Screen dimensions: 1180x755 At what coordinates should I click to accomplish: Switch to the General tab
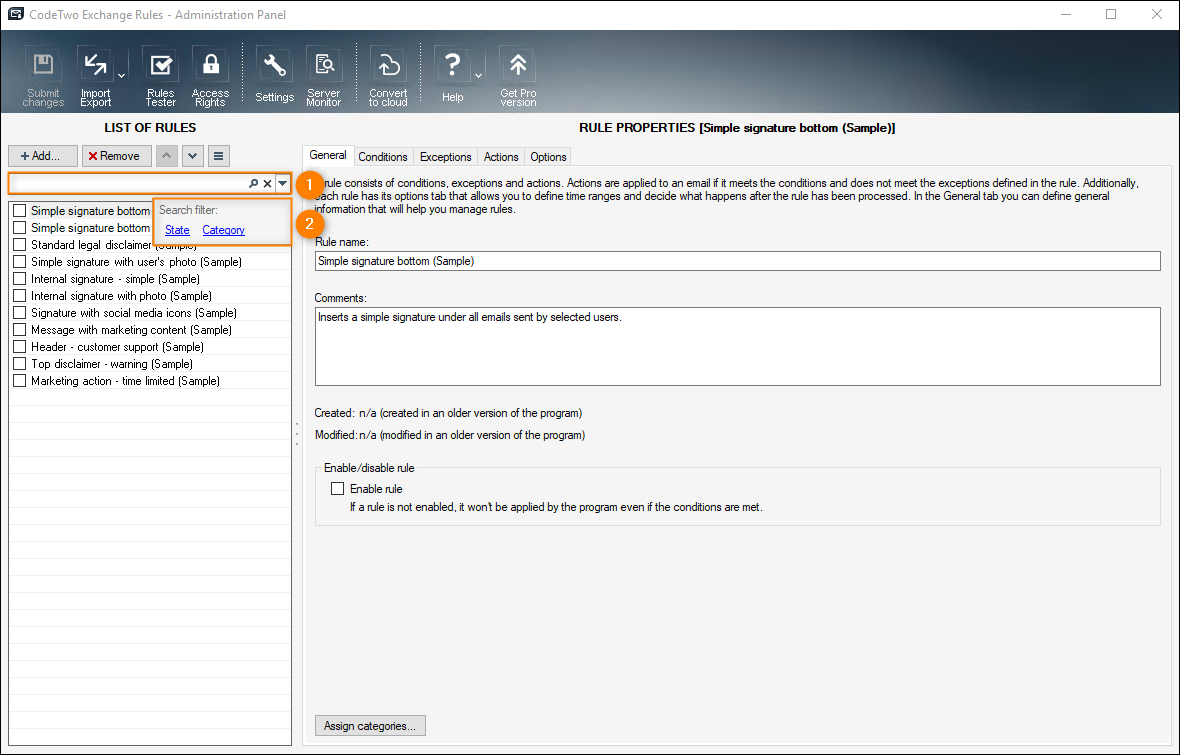pos(328,155)
